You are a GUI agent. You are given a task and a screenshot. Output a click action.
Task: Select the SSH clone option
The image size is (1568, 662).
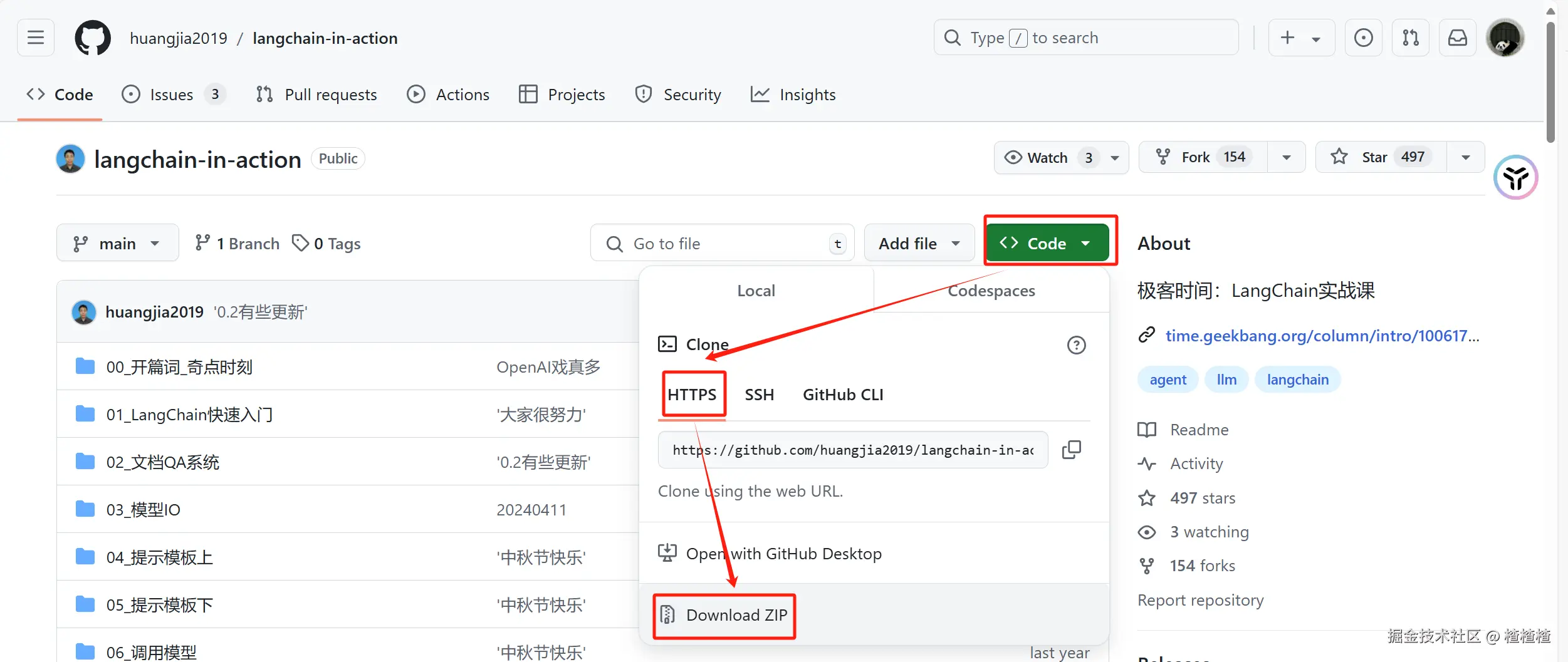pyautogui.click(x=759, y=395)
